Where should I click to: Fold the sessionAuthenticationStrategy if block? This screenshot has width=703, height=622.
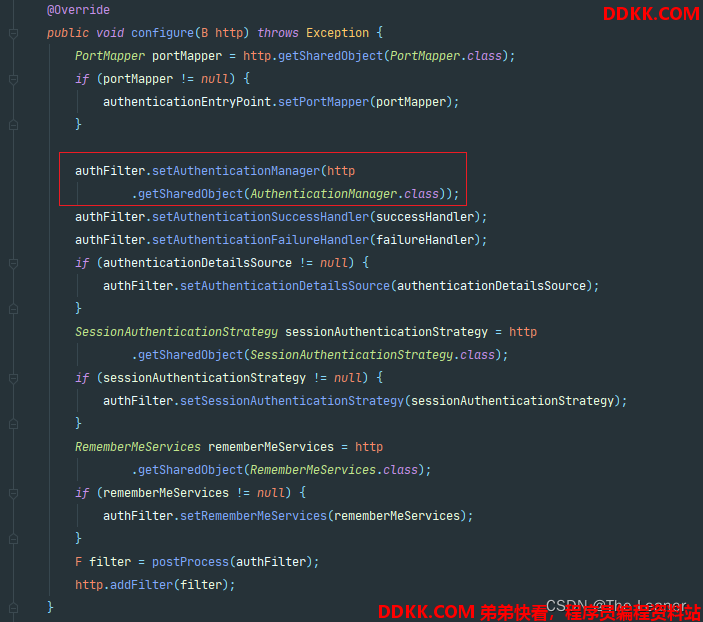tap(13, 378)
